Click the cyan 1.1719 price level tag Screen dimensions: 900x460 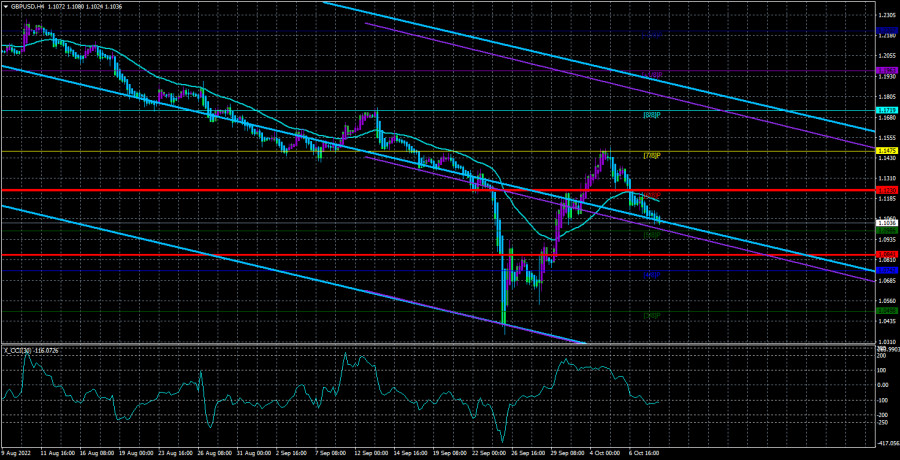[x=886, y=110]
